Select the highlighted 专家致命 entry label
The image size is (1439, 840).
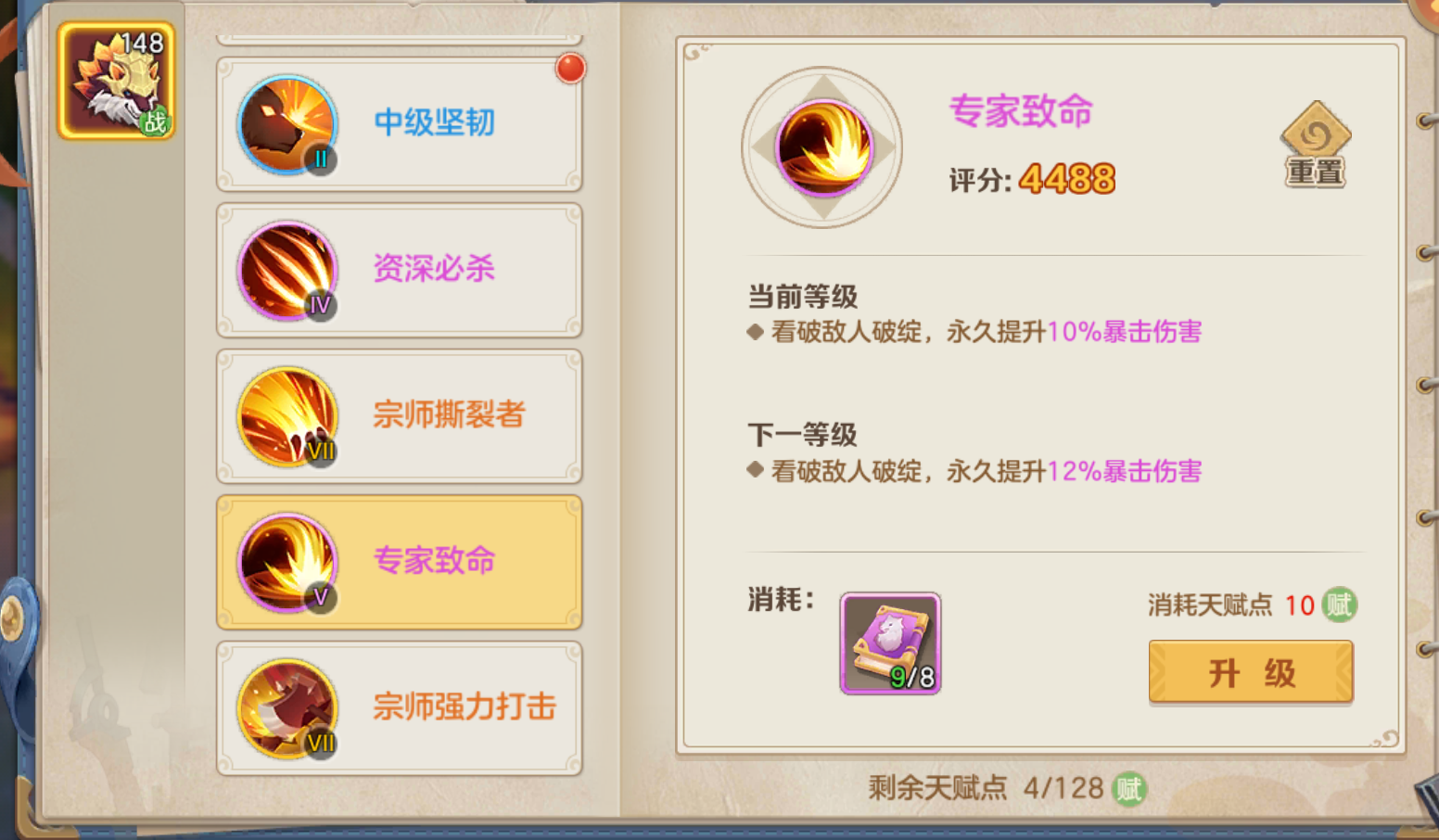(434, 561)
